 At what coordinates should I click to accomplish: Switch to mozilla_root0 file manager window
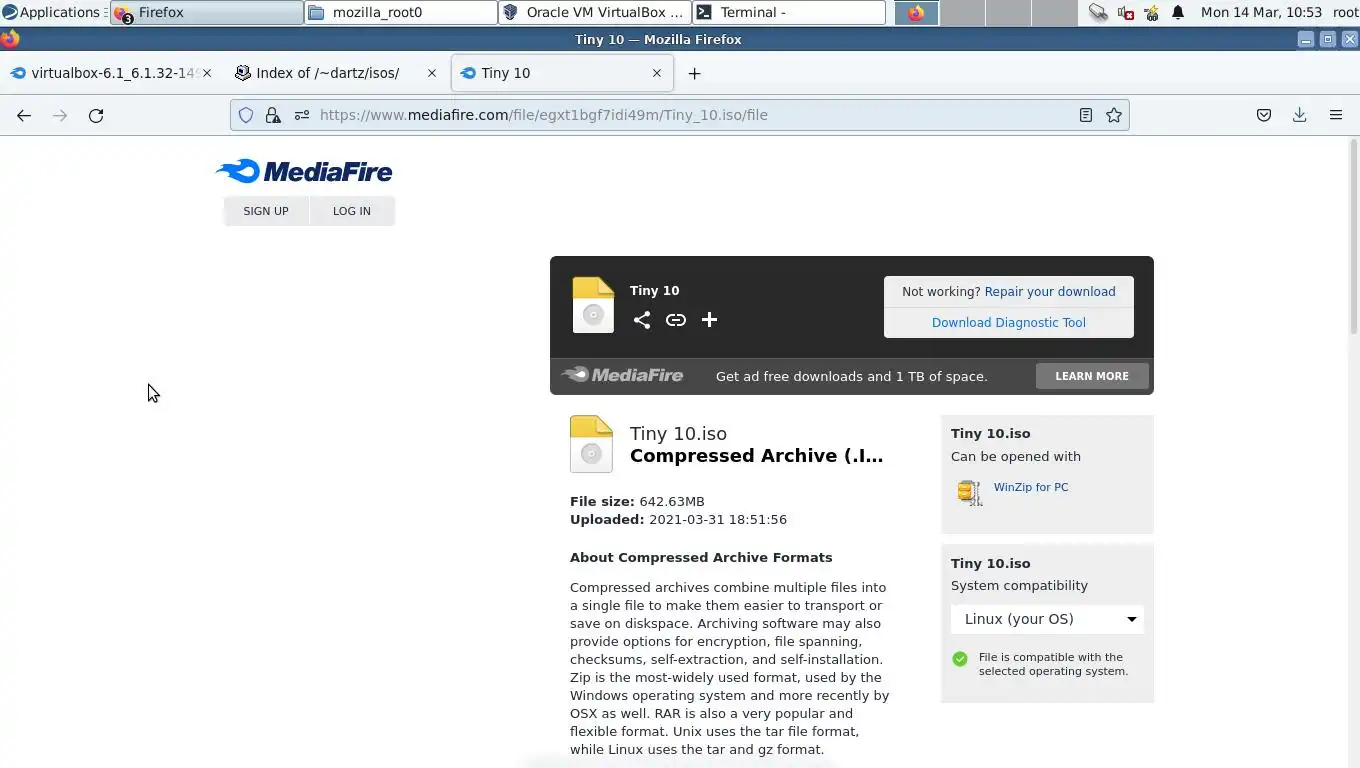(x=401, y=13)
